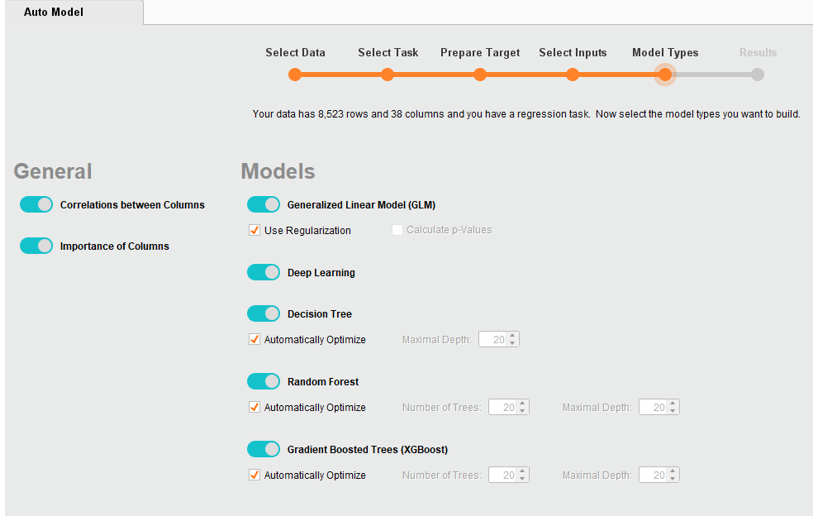Switch off the Random Forest model
This screenshot has height=521, width=819.
(x=263, y=381)
